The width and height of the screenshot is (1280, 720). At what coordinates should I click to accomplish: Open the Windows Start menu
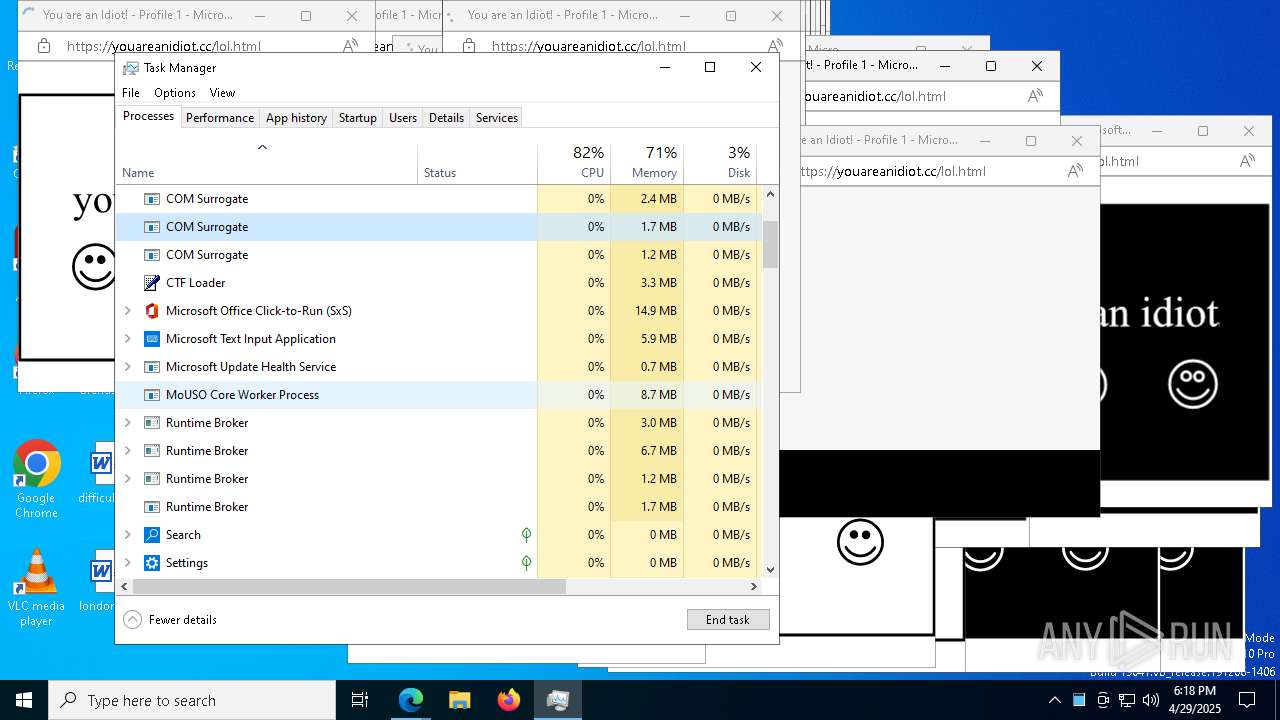24,700
